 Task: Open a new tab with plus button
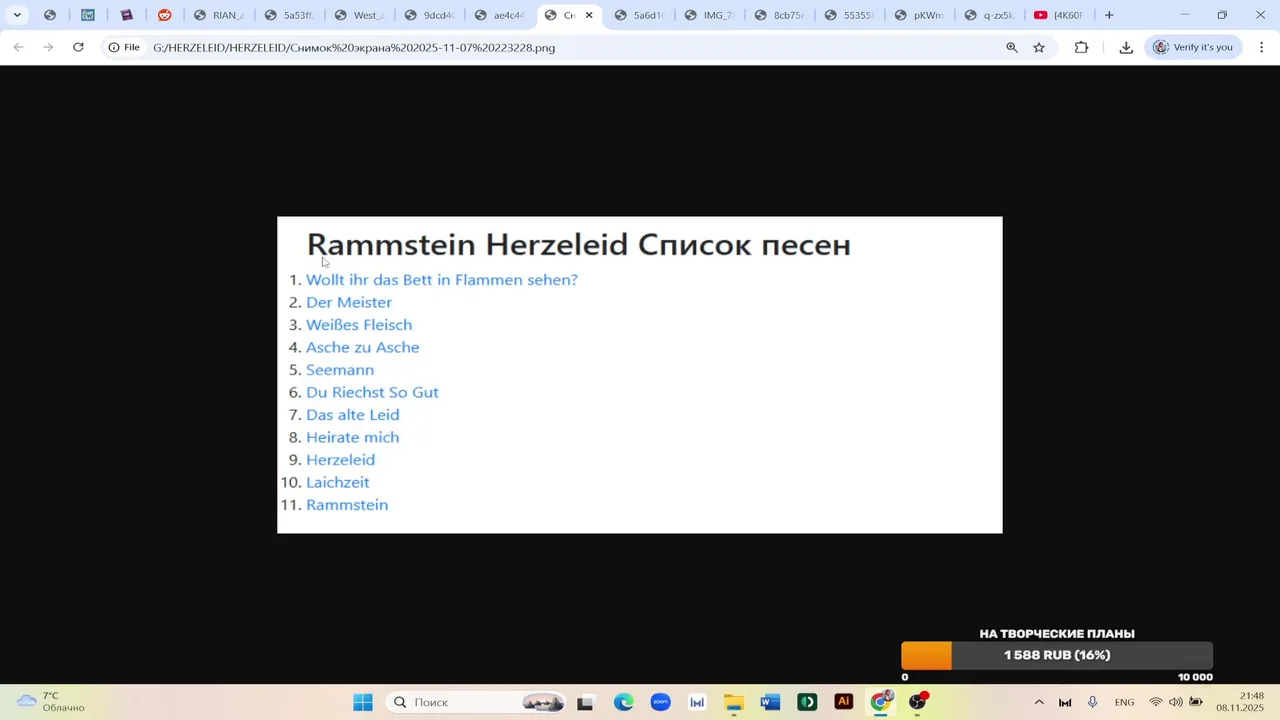pyautogui.click(x=1109, y=15)
